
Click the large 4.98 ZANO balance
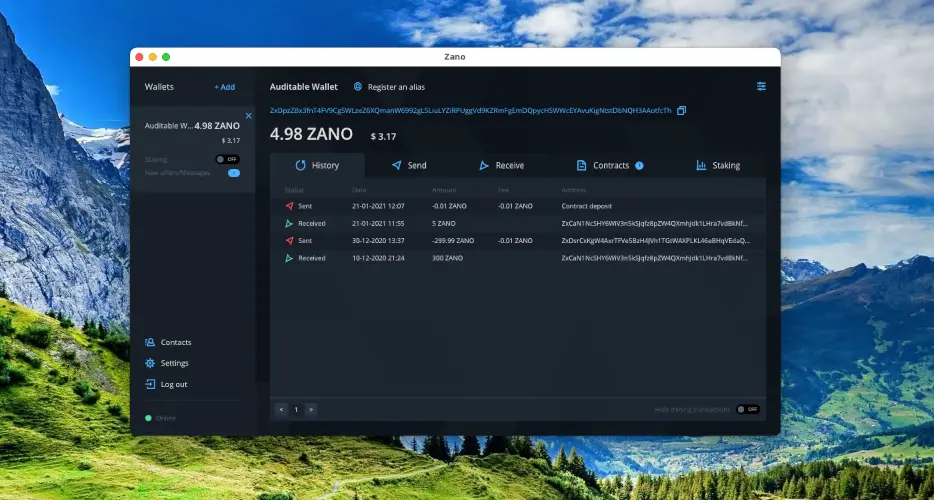pos(311,134)
